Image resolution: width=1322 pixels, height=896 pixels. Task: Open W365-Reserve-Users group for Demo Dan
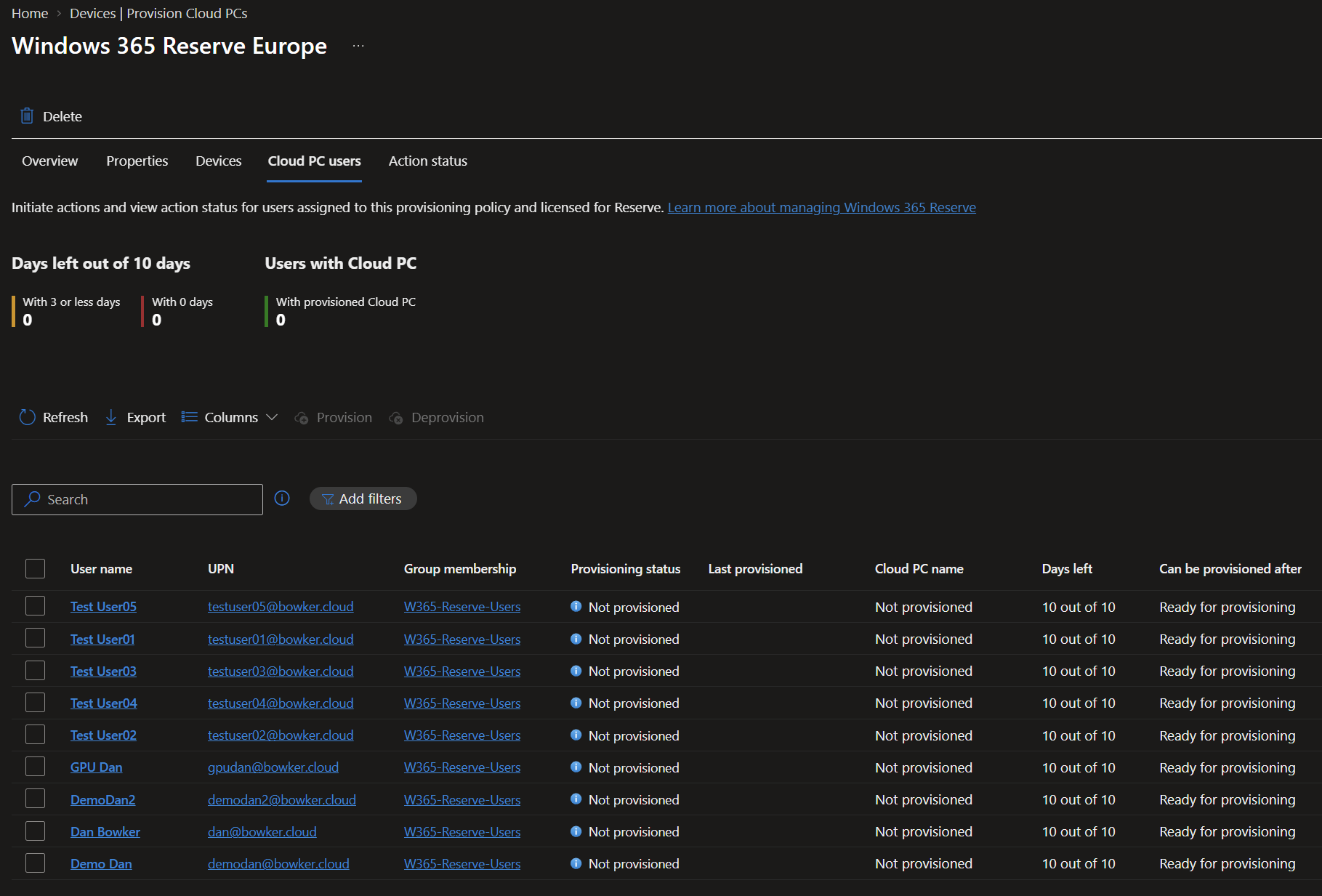[462, 863]
